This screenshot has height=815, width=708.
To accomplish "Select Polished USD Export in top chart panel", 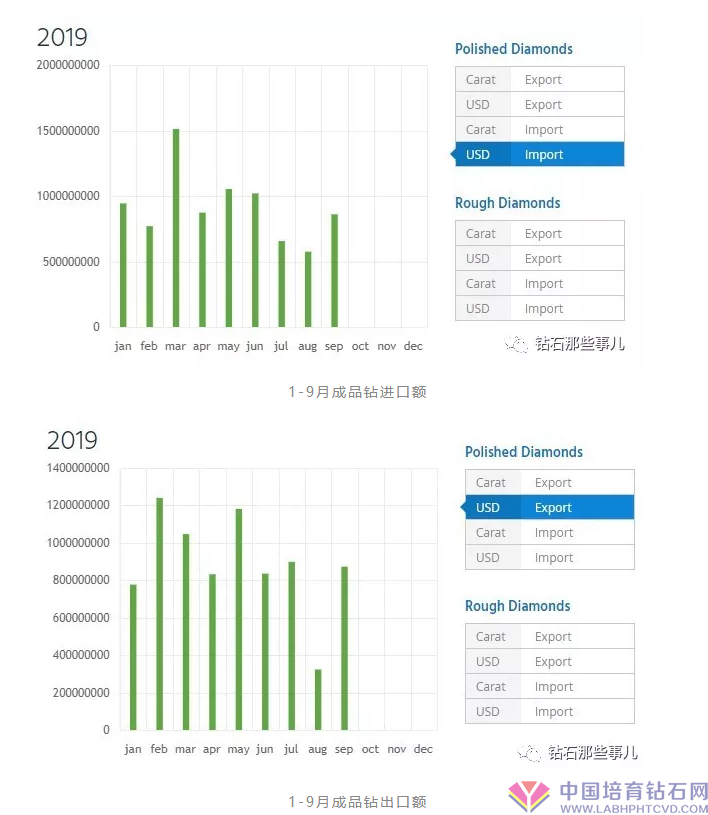I will pos(540,104).
